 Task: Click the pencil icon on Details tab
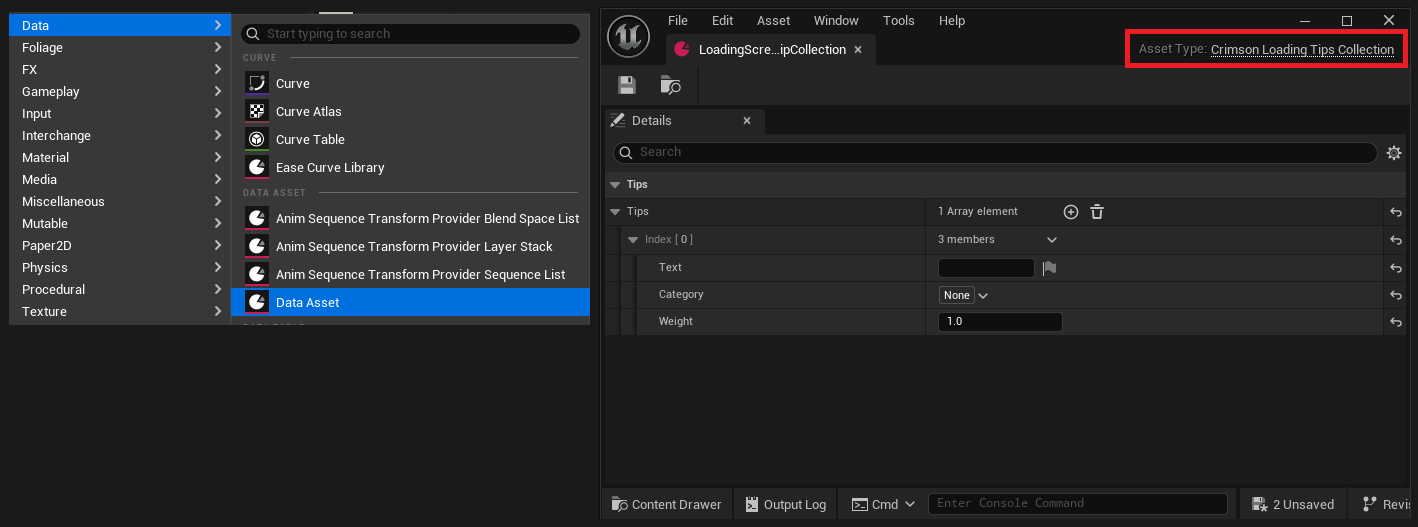click(x=618, y=120)
